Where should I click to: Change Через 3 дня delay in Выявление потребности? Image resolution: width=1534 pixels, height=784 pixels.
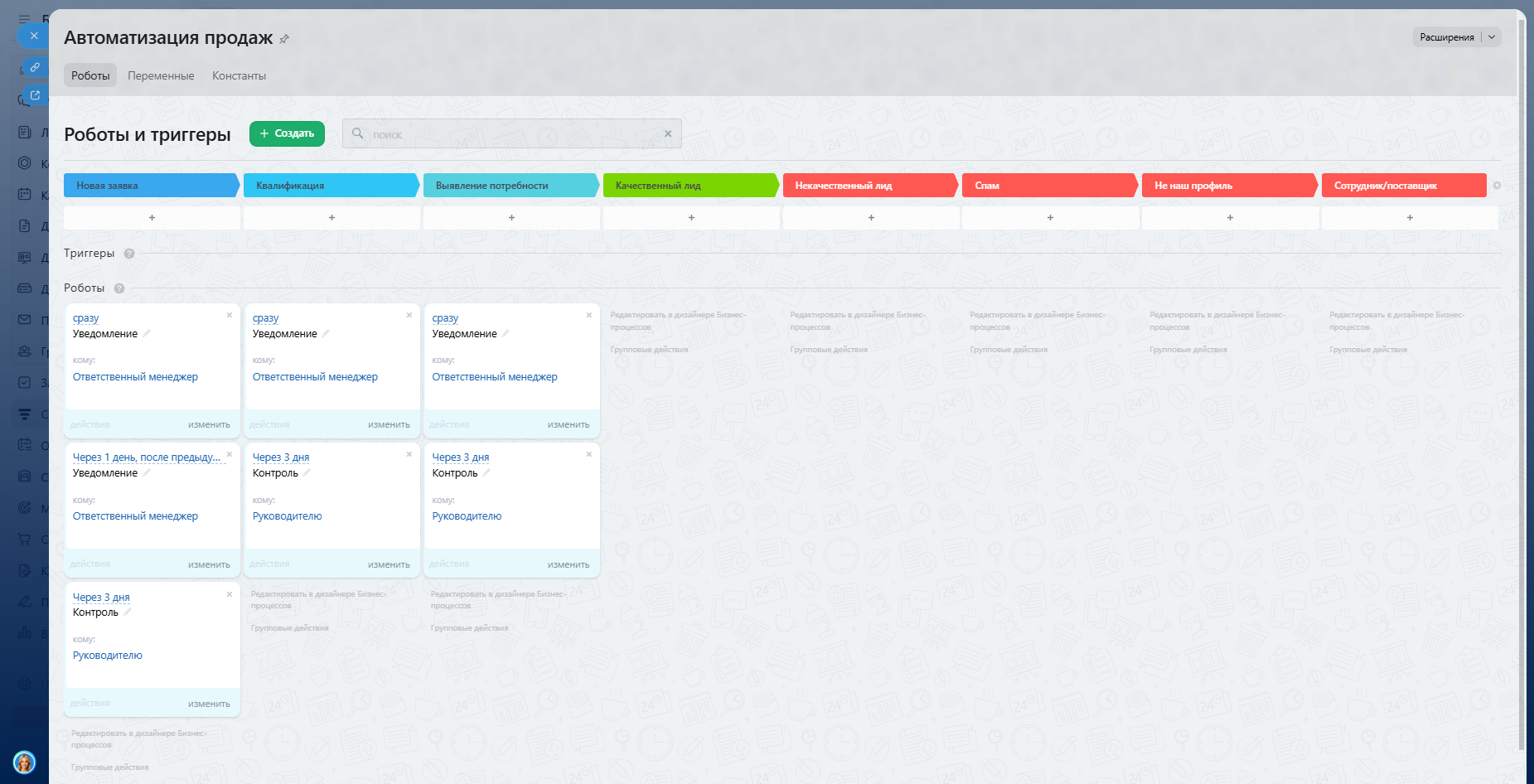461,457
